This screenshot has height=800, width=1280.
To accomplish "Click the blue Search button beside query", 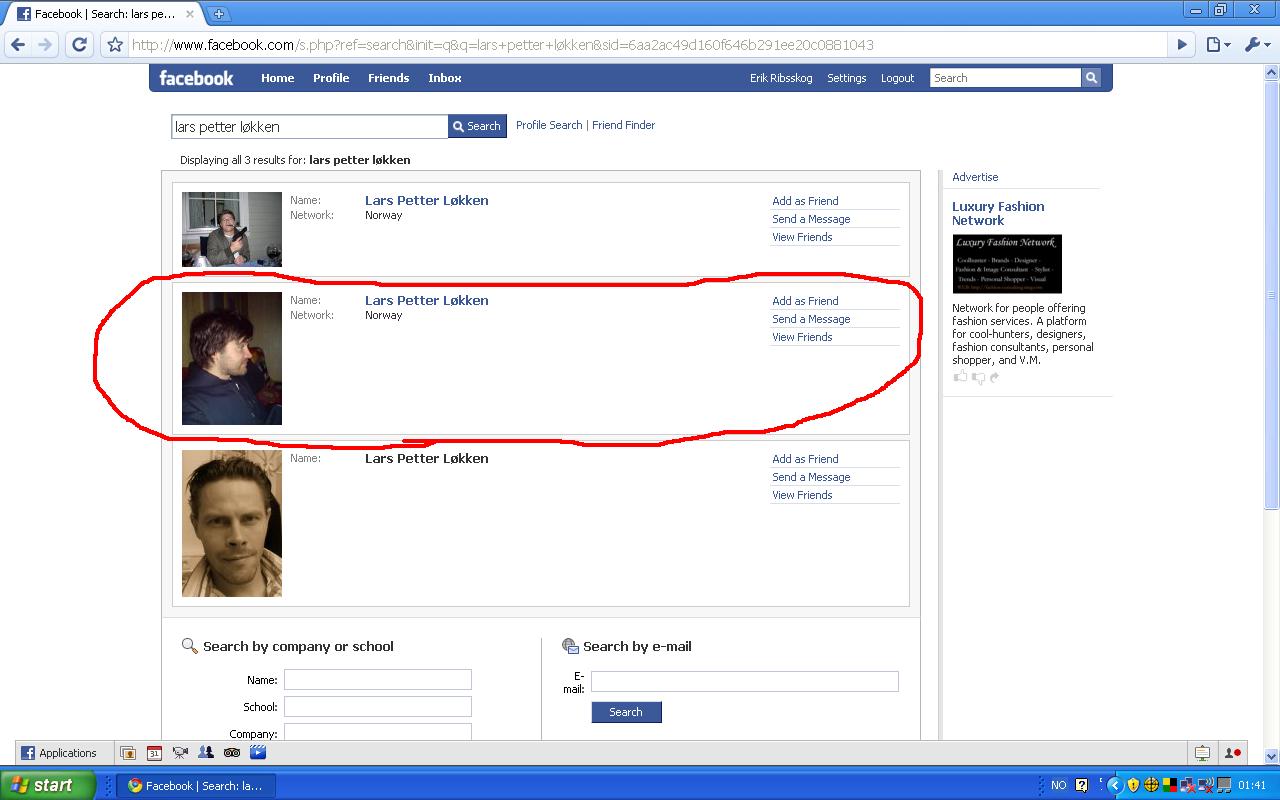I will tap(477, 126).
